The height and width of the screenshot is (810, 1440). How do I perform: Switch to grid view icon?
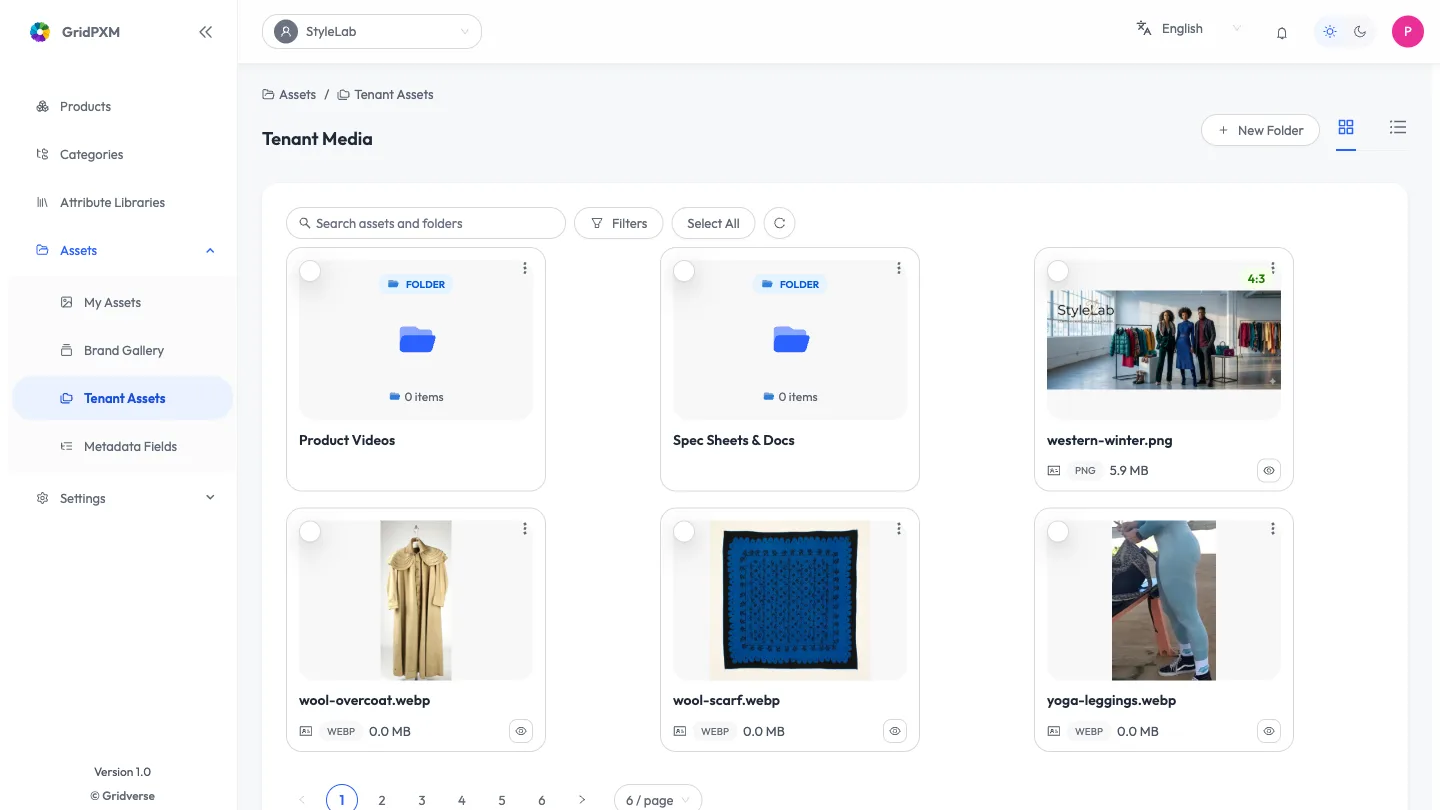point(1346,127)
